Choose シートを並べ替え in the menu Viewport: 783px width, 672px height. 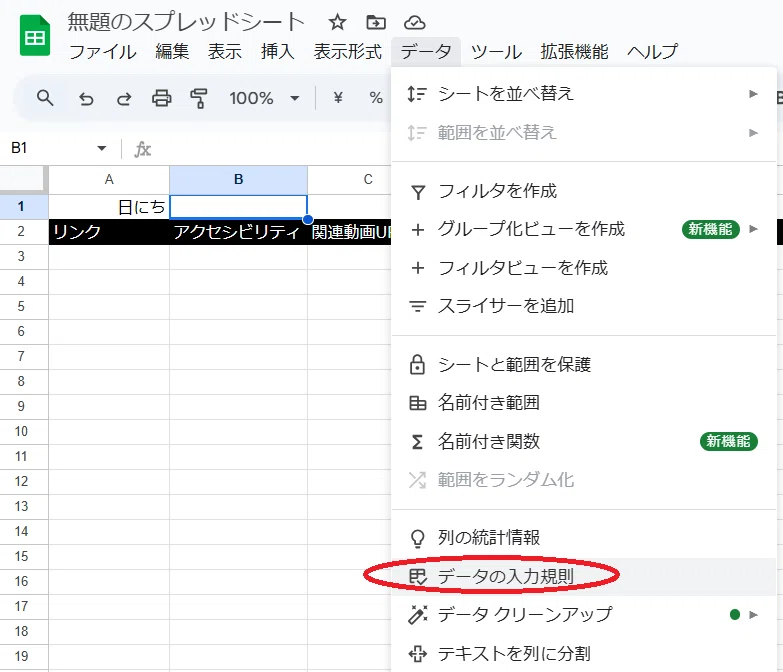tap(584, 94)
